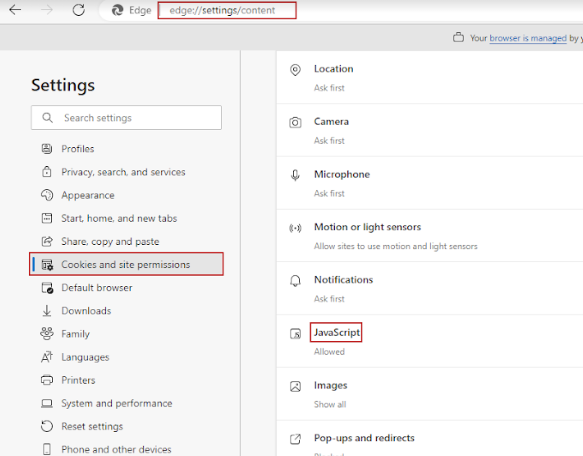Open Phone and other devices
Viewport: 583px width, 456px height.
[116, 449]
